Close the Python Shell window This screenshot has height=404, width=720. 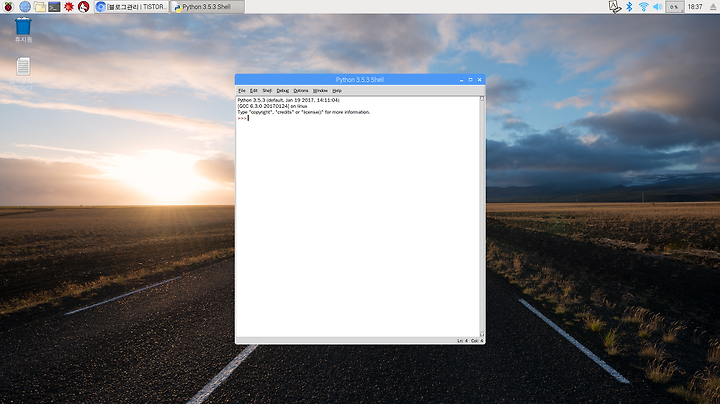point(479,80)
